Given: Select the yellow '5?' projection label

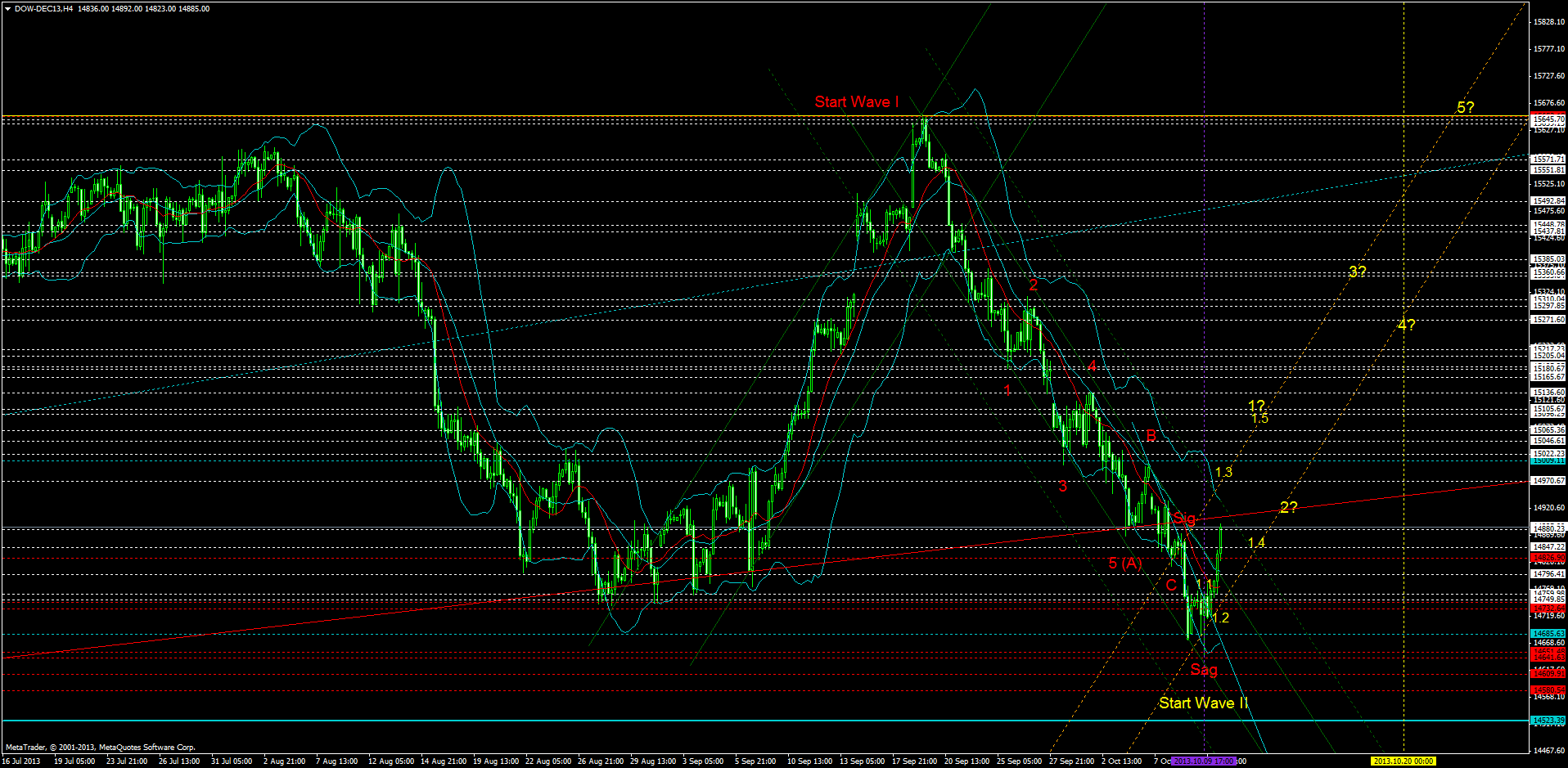Looking at the screenshot, I should pyautogui.click(x=1465, y=107).
